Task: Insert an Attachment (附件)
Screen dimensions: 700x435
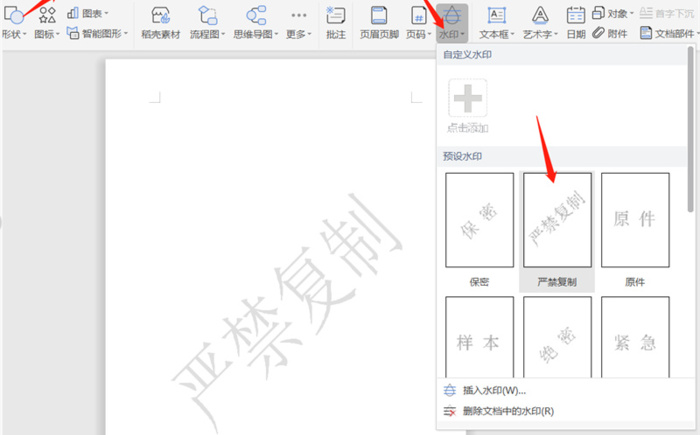Action: point(610,33)
